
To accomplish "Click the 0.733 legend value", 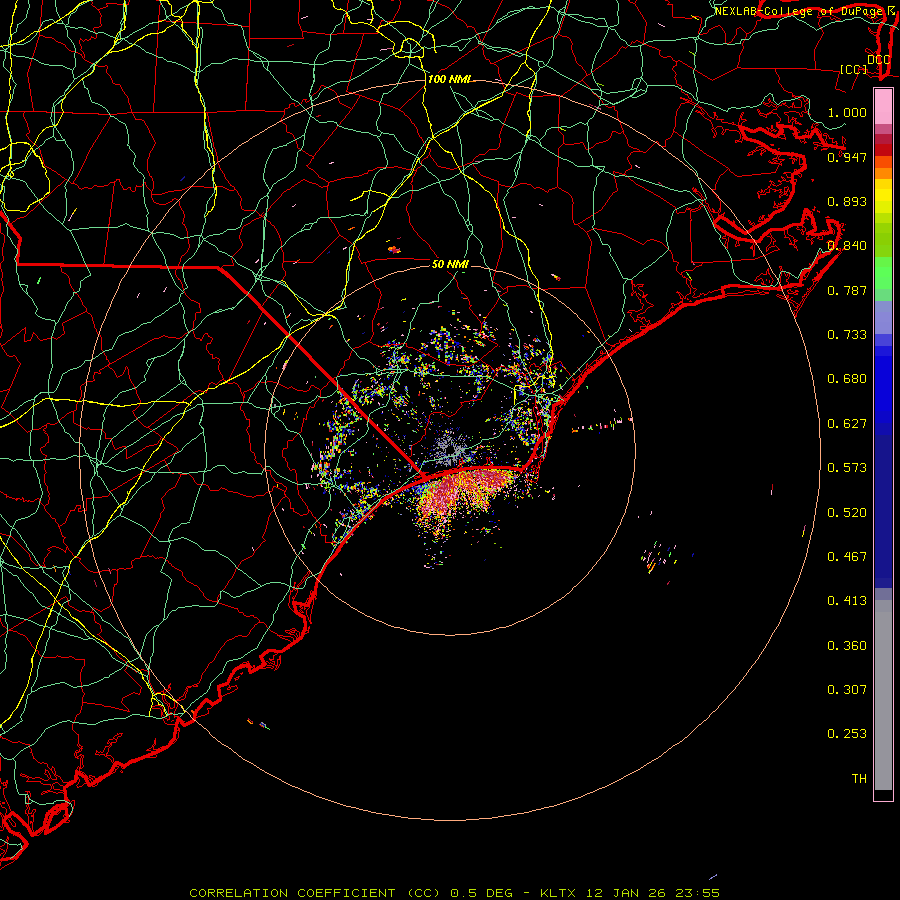I will (x=847, y=335).
